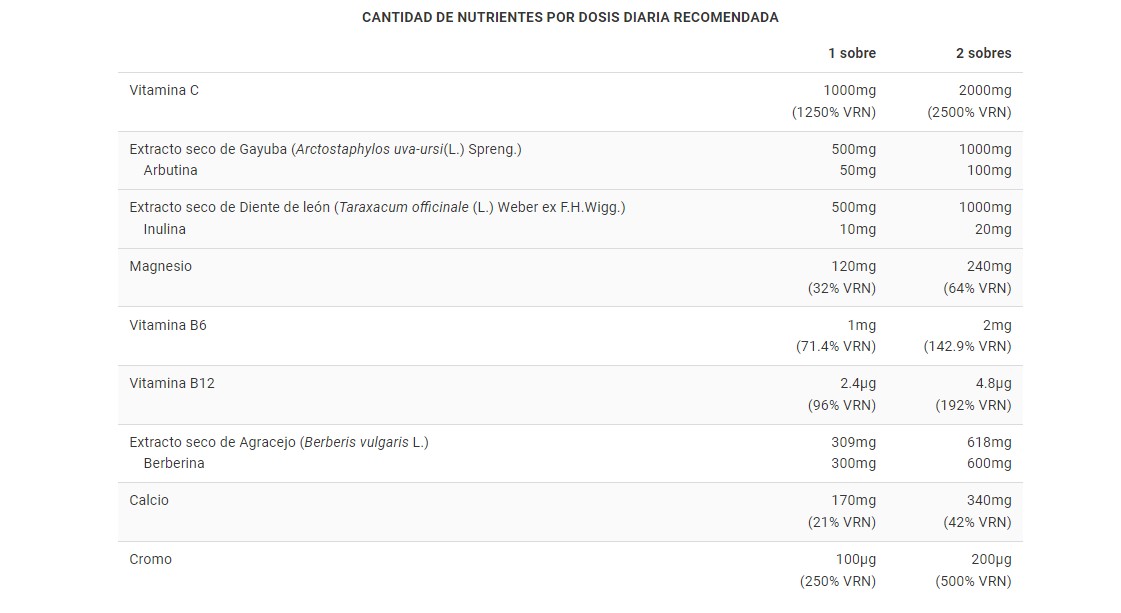Select the 500% VRN Cromo value

click(973, 581)
